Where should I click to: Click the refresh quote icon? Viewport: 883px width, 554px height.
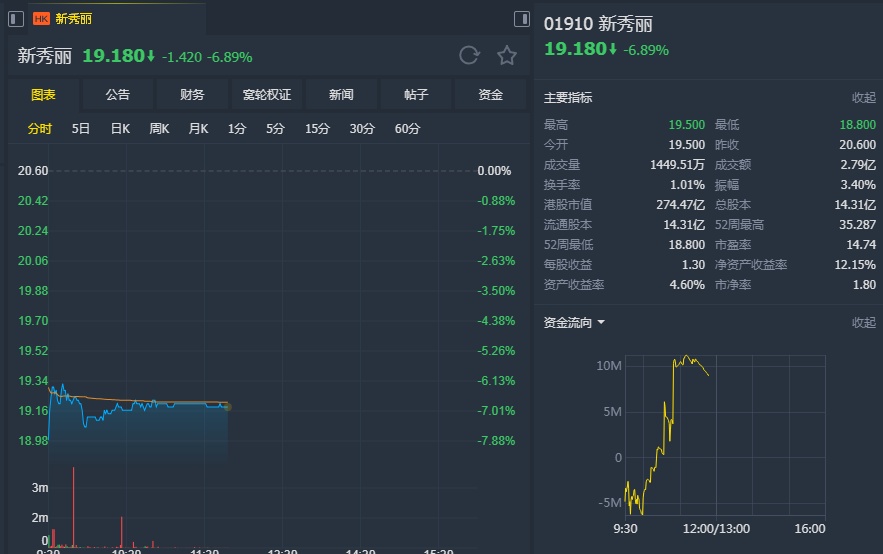pyautogui.click(x=469, y=56)
